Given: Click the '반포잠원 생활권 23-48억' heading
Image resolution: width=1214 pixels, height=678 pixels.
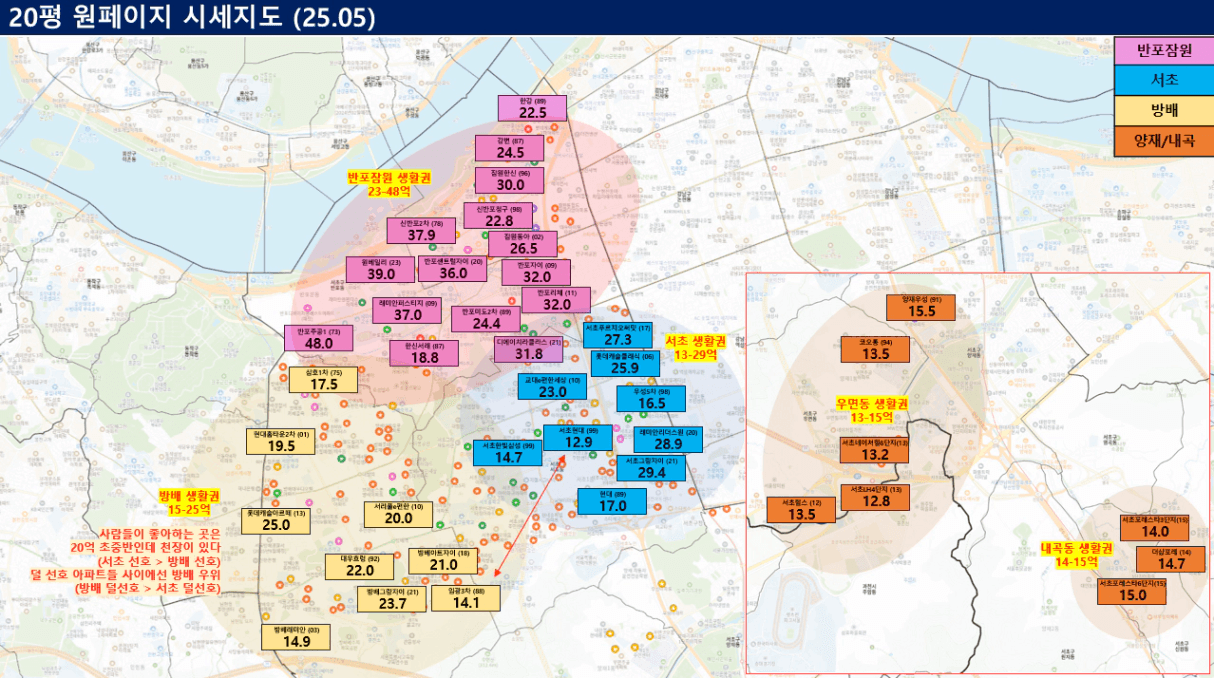Looking at the screenshot, I should tap(388, 183).
